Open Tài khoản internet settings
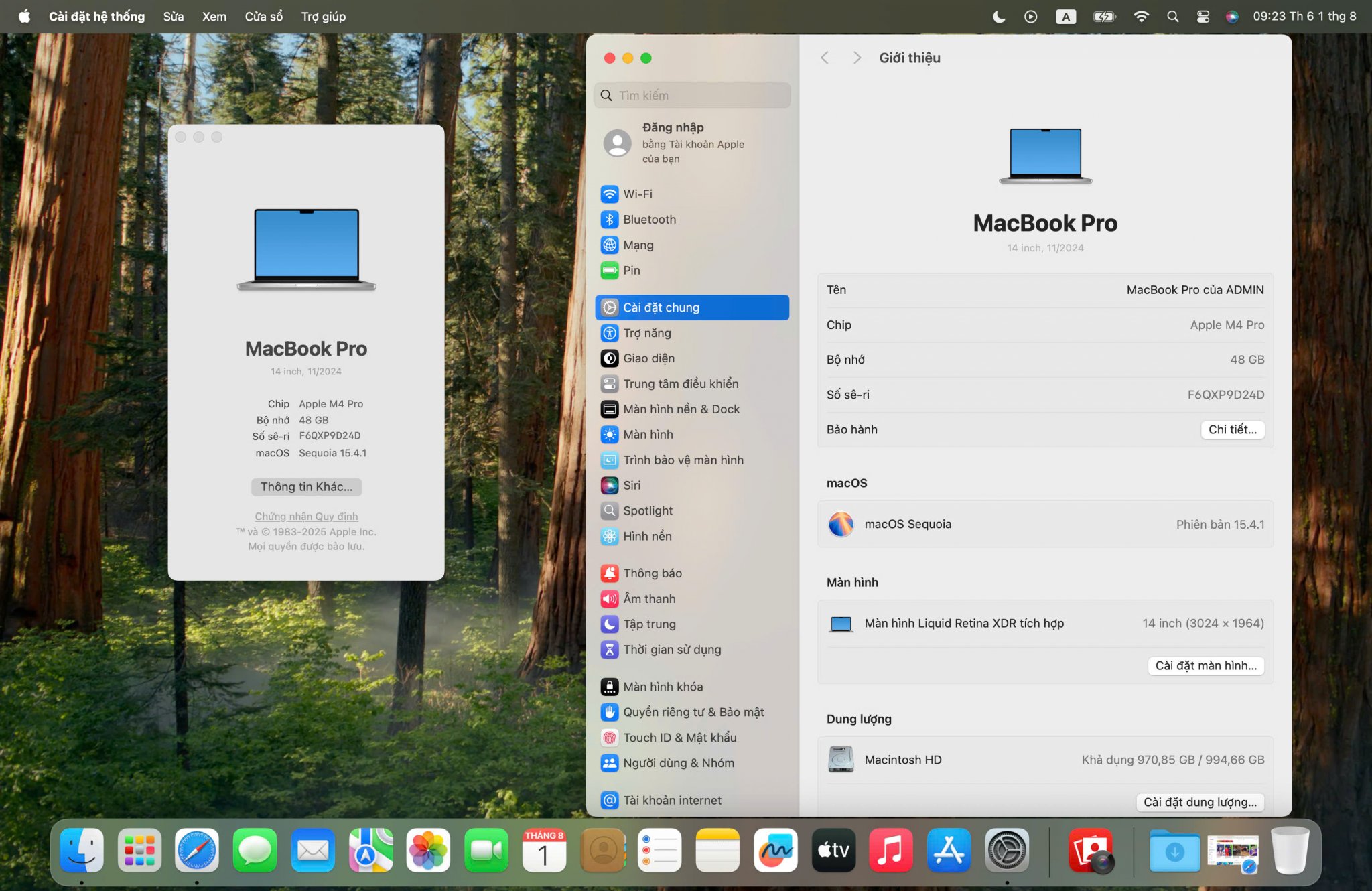This screenshot has width=1372, height=891. pos(692,800)
